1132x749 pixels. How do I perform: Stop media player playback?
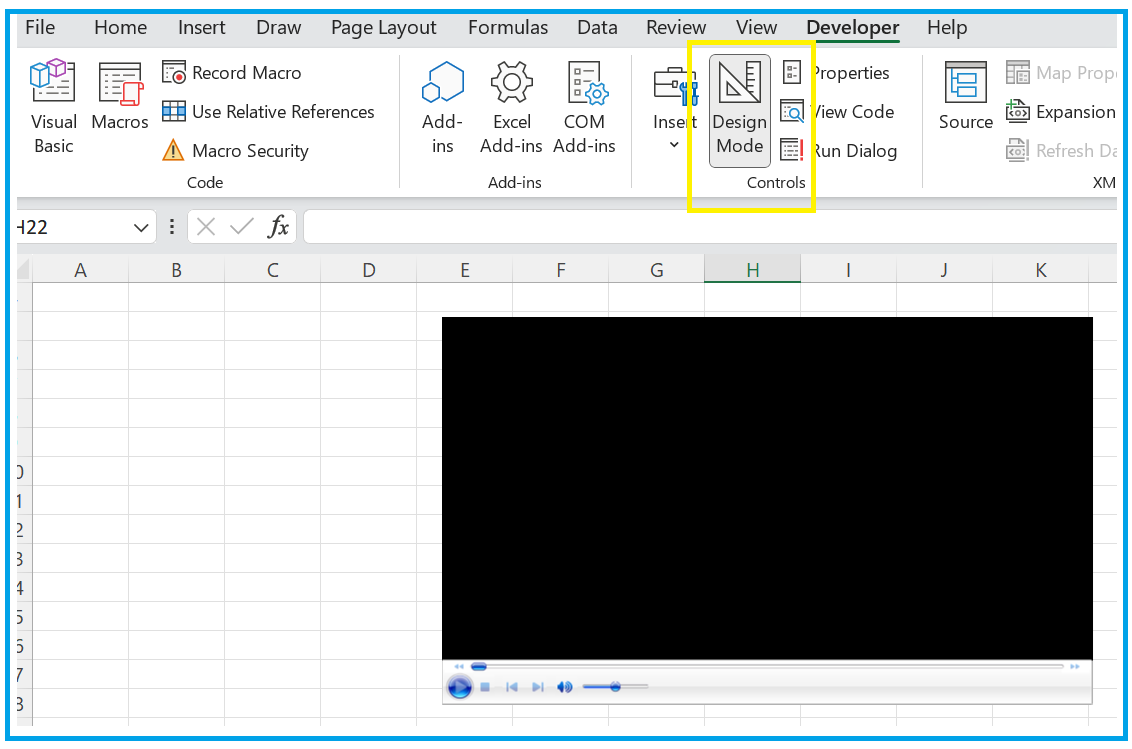(x=485, y=687)
